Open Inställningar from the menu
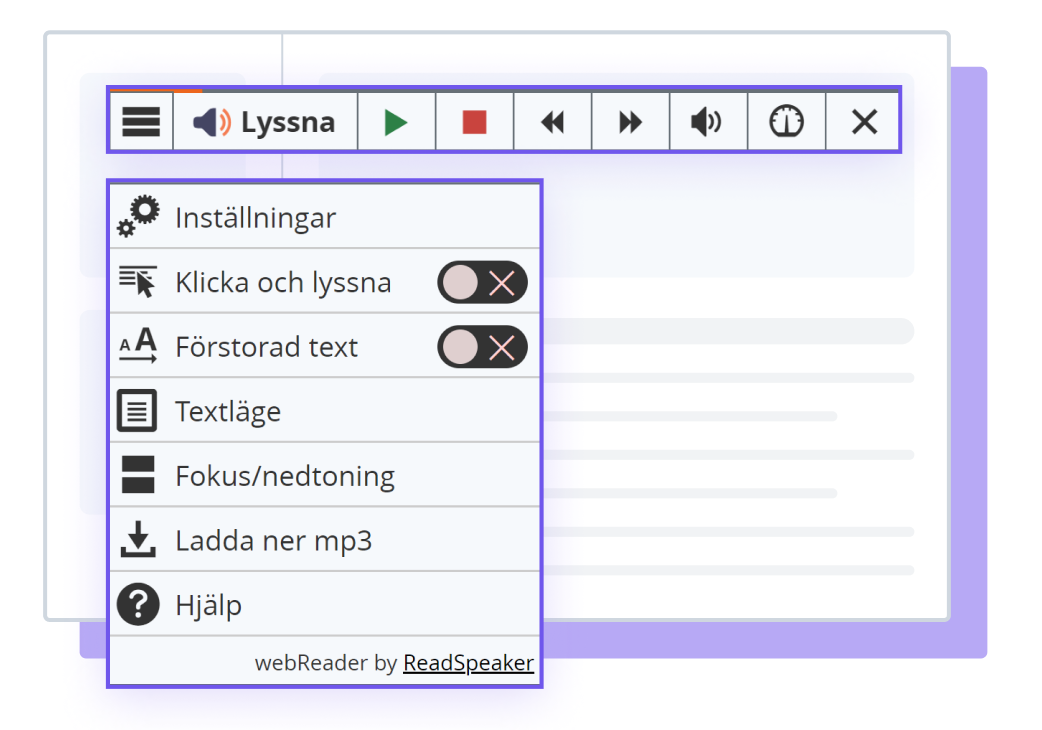The height and width of the screenshot is (730, 1042). 256,216
